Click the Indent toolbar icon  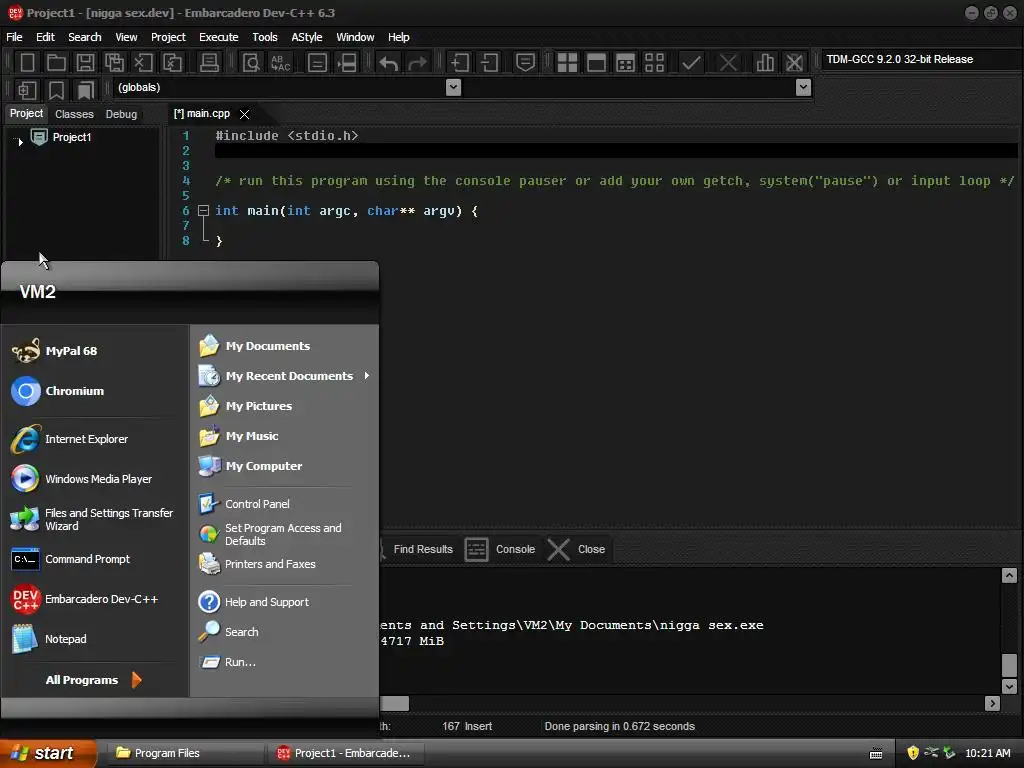(460, 63)
